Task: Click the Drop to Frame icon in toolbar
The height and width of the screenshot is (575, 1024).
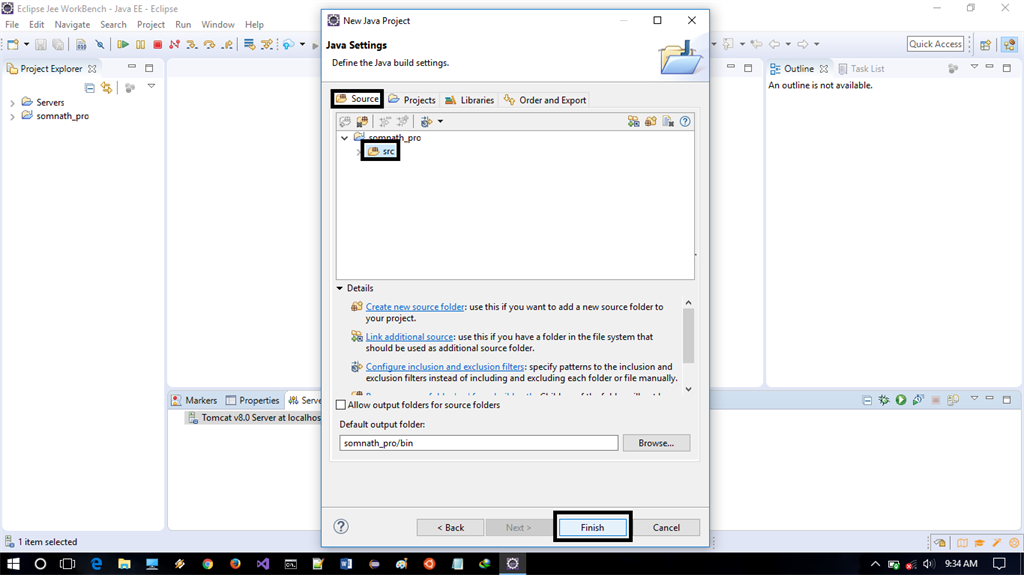Action: tap(249, 44)
